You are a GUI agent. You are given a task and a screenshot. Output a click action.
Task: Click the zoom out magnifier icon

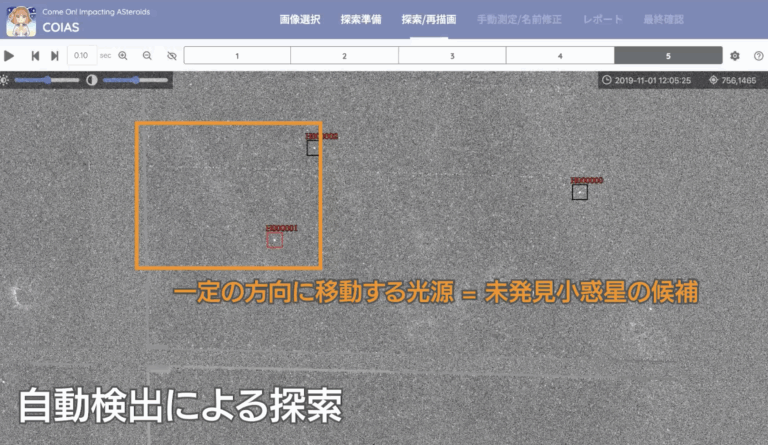(x=147, y=56)
